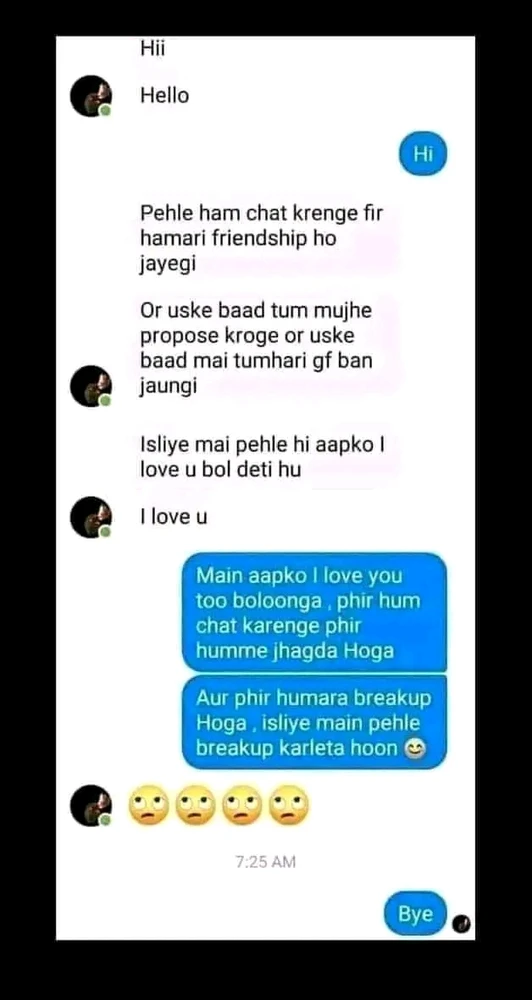Open the profile picture beside 'I love u'
The width and height of the screenshot is (532, 1000).
pos(91,517)
